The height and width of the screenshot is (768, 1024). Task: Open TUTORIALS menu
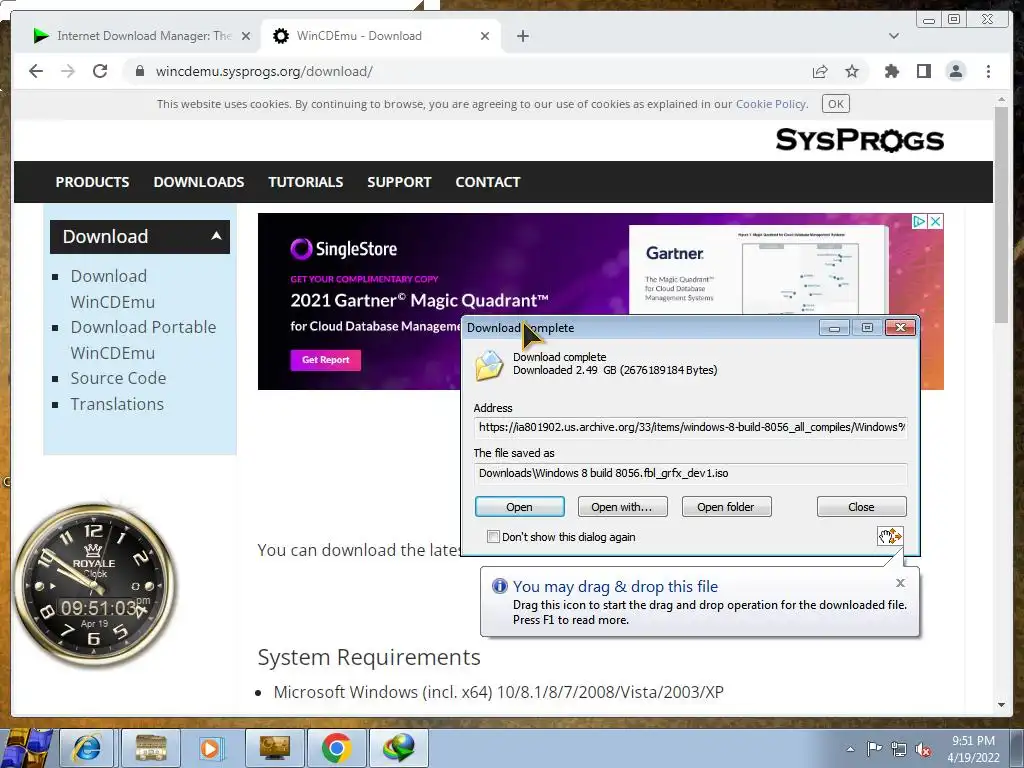306,182
